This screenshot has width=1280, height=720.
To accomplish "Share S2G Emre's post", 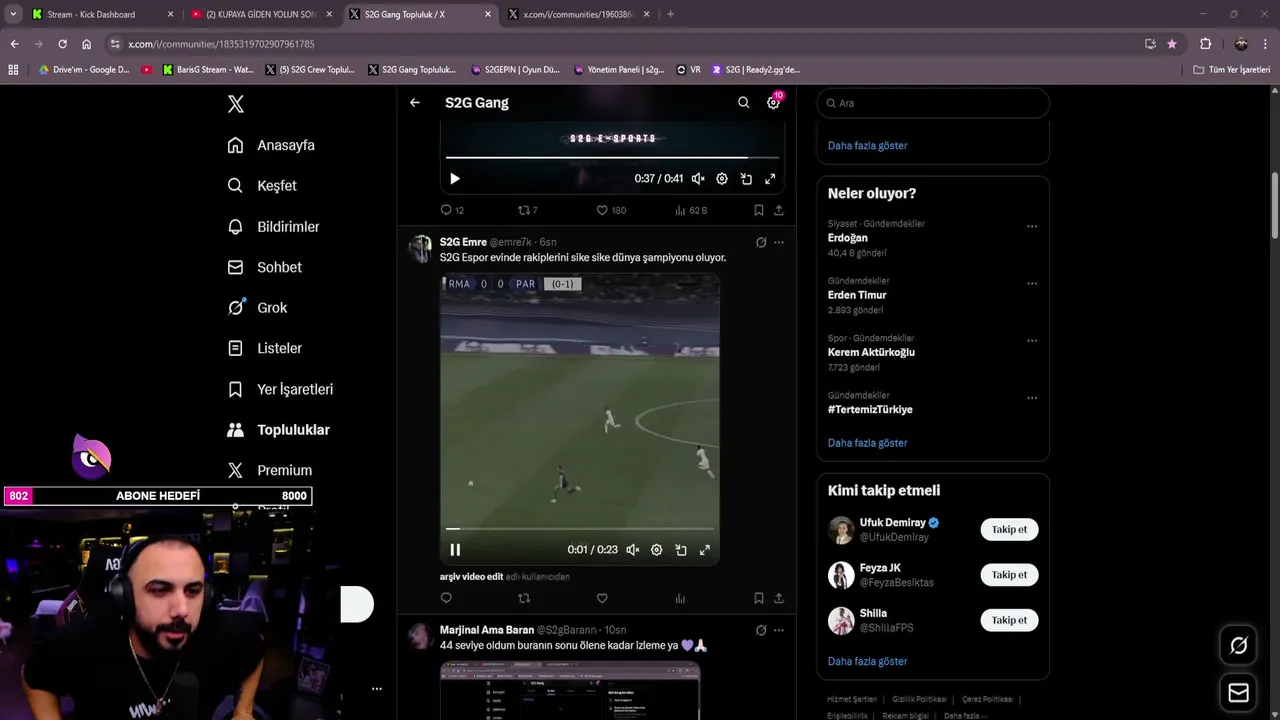I will pos(779,598).
